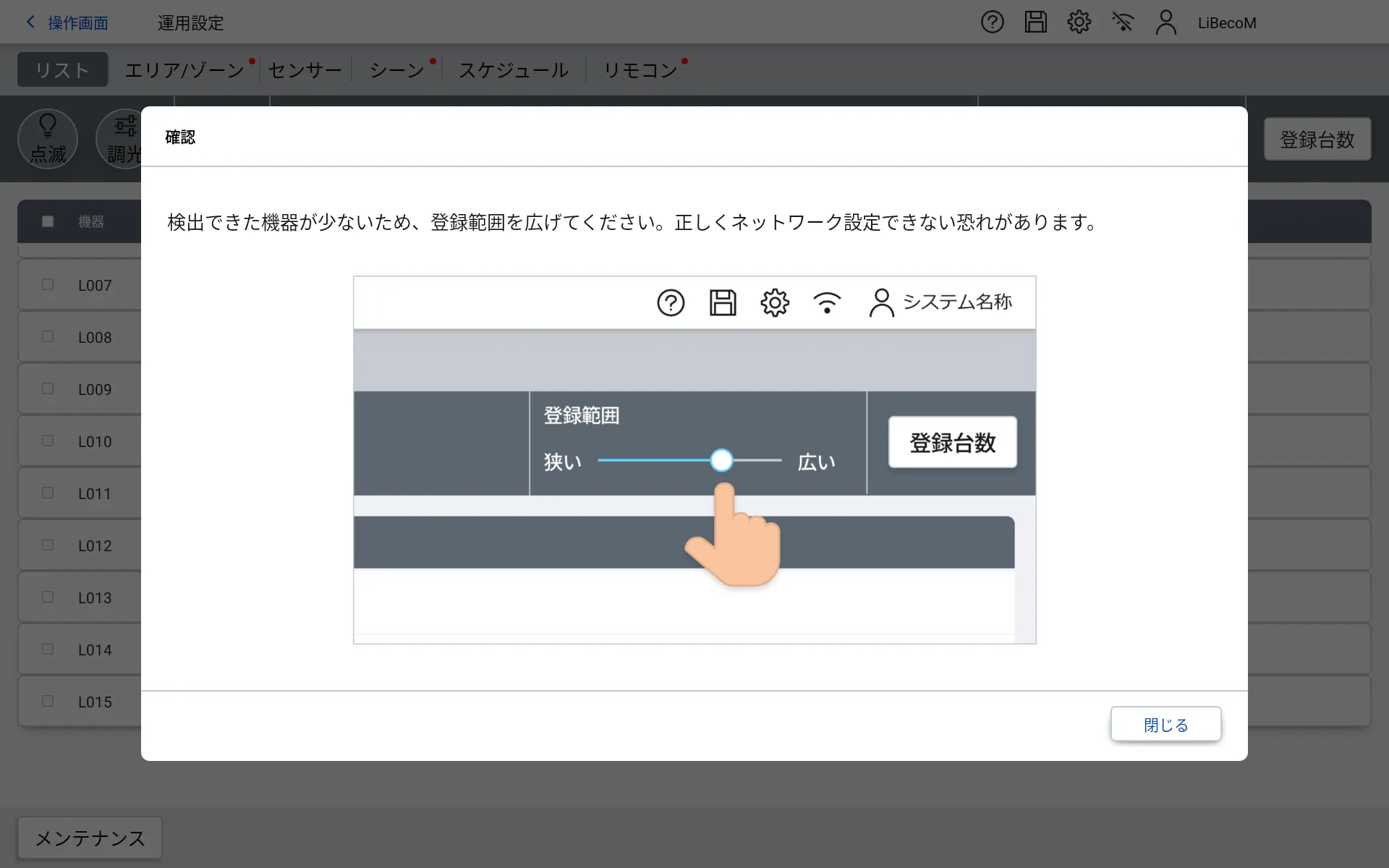
Task: Select all devices header checkbox
Action: coord(48,221)
